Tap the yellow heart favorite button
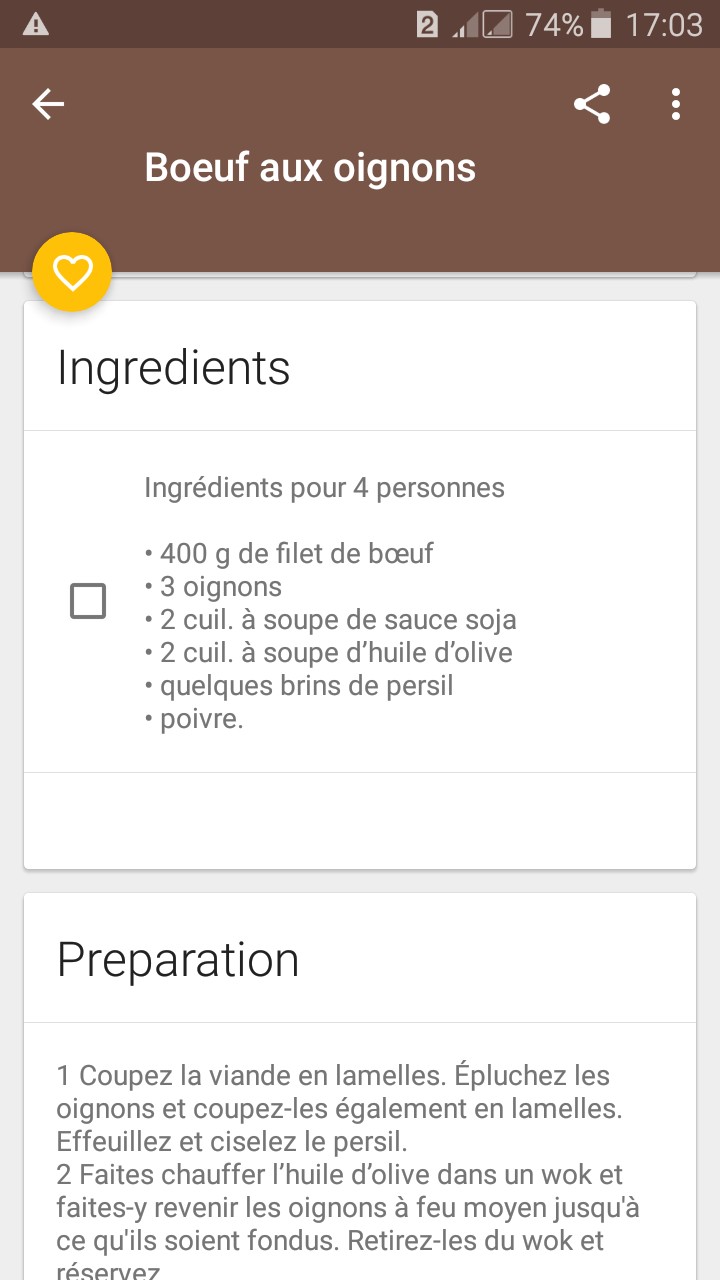 click(72, 272)
